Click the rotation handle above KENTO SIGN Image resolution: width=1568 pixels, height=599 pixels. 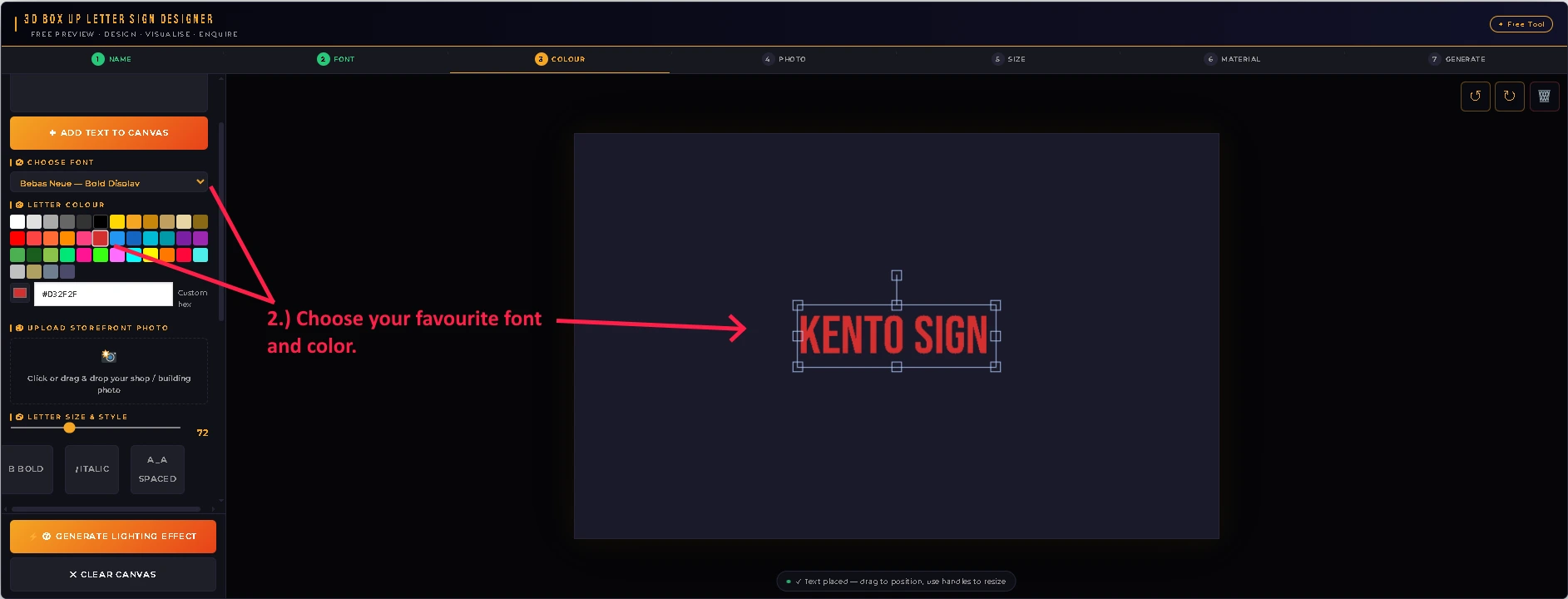[x=897, y=275]
